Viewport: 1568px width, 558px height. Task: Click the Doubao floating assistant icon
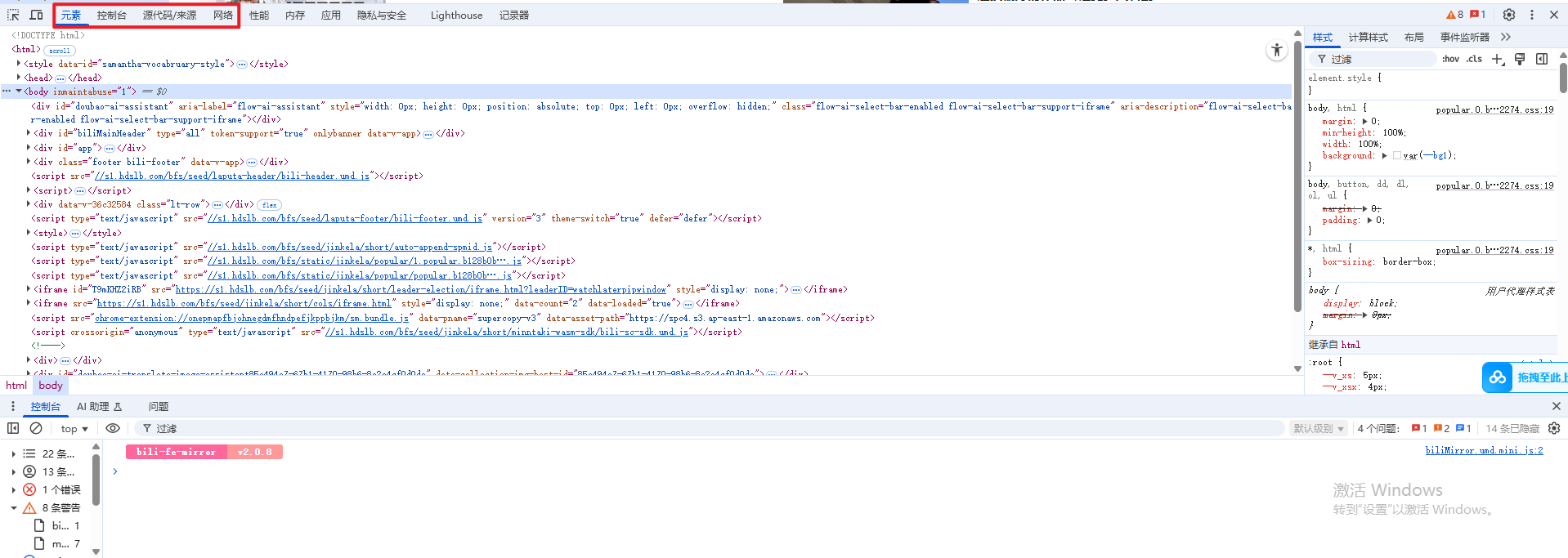(1498, 377)
